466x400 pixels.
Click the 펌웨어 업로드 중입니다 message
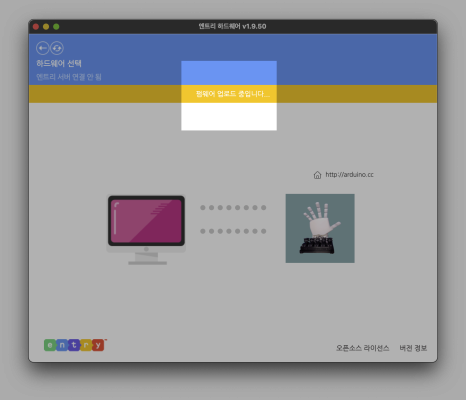click(233, 94)
